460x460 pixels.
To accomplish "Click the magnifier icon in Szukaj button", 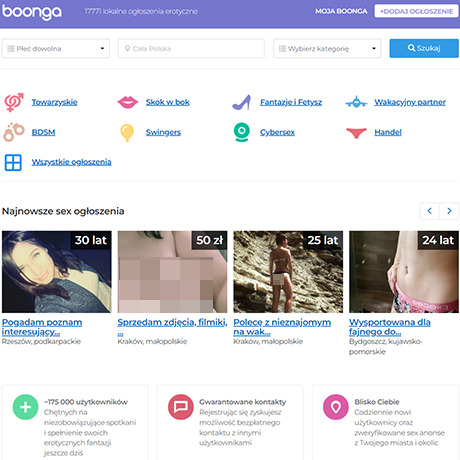I will coord(411,48).
